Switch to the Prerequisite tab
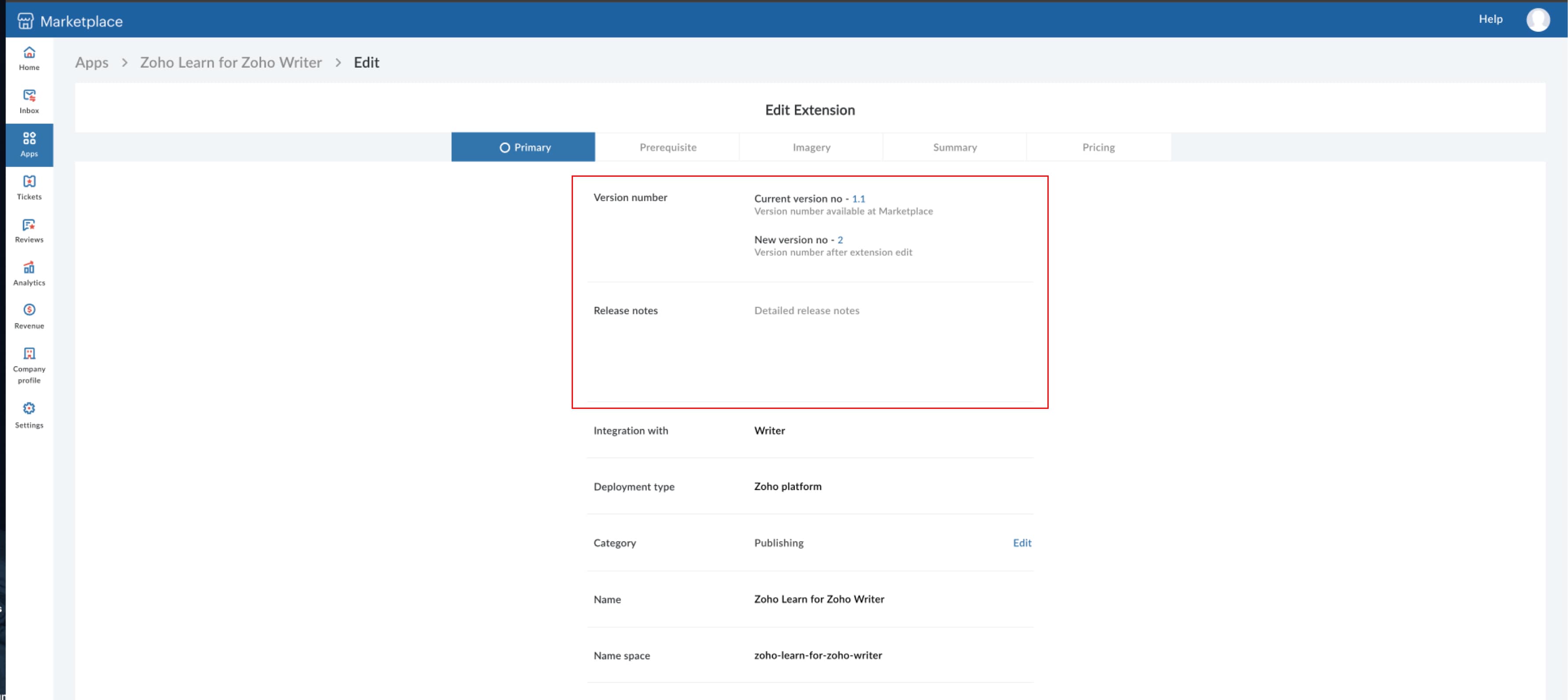This screenshot has height=700, width=1568. click(668, 147)
